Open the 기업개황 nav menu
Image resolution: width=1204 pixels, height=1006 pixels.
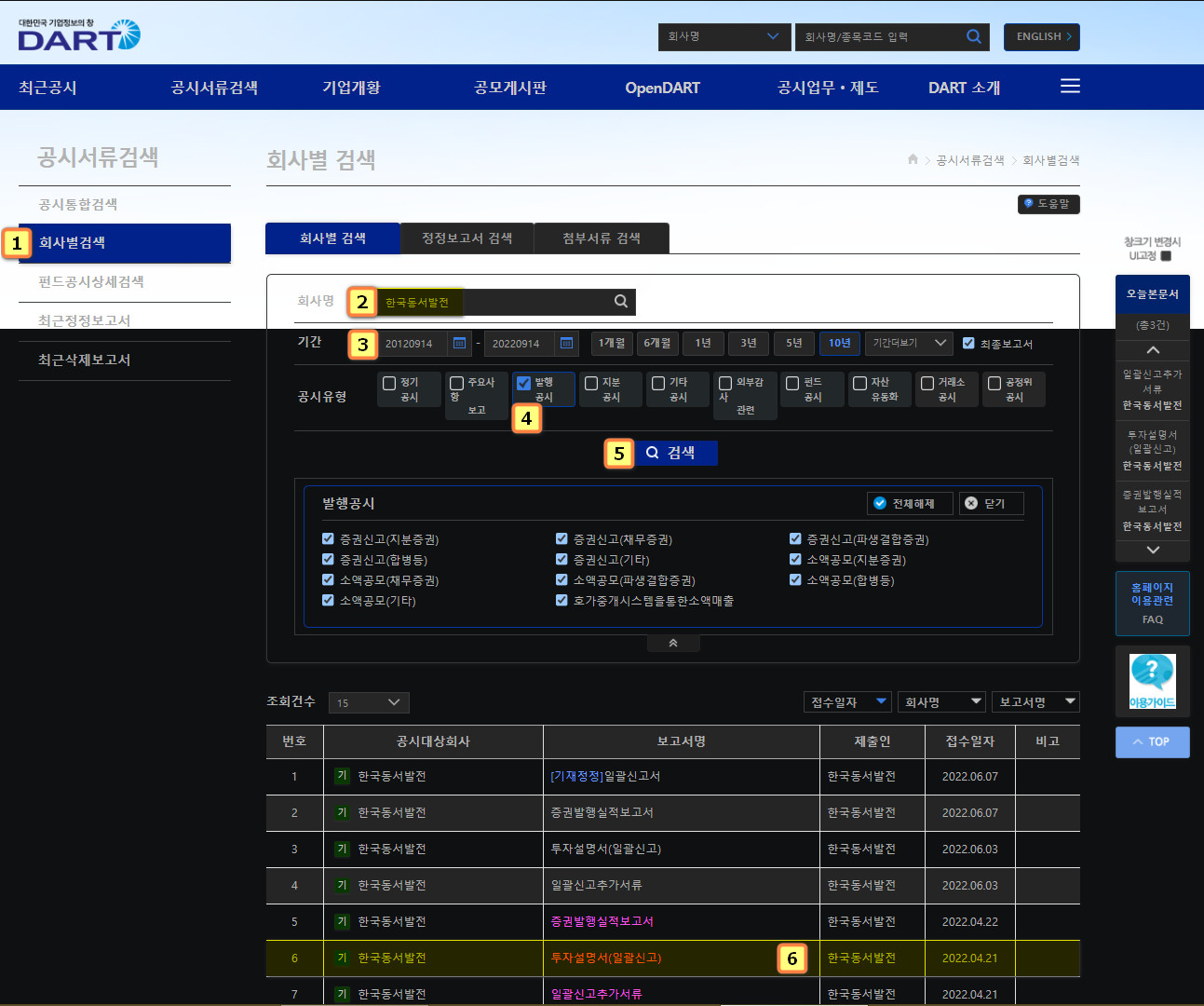[x=351, y=88]
